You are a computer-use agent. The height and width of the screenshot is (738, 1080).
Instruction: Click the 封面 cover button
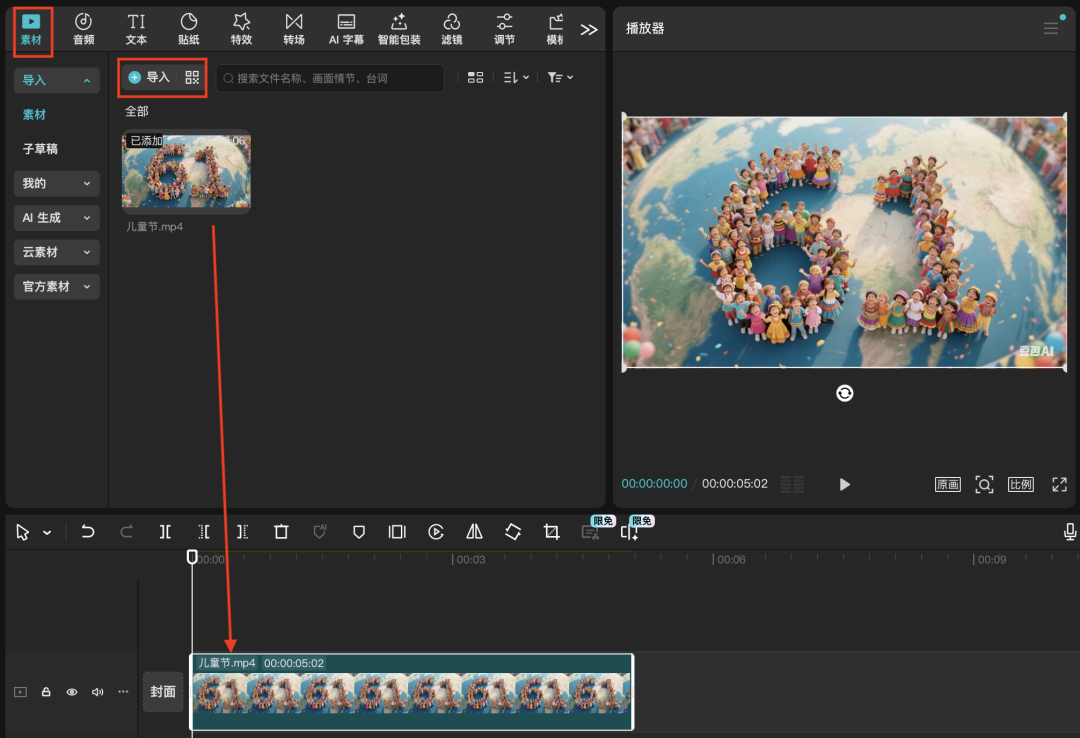[x=163, y=692]
